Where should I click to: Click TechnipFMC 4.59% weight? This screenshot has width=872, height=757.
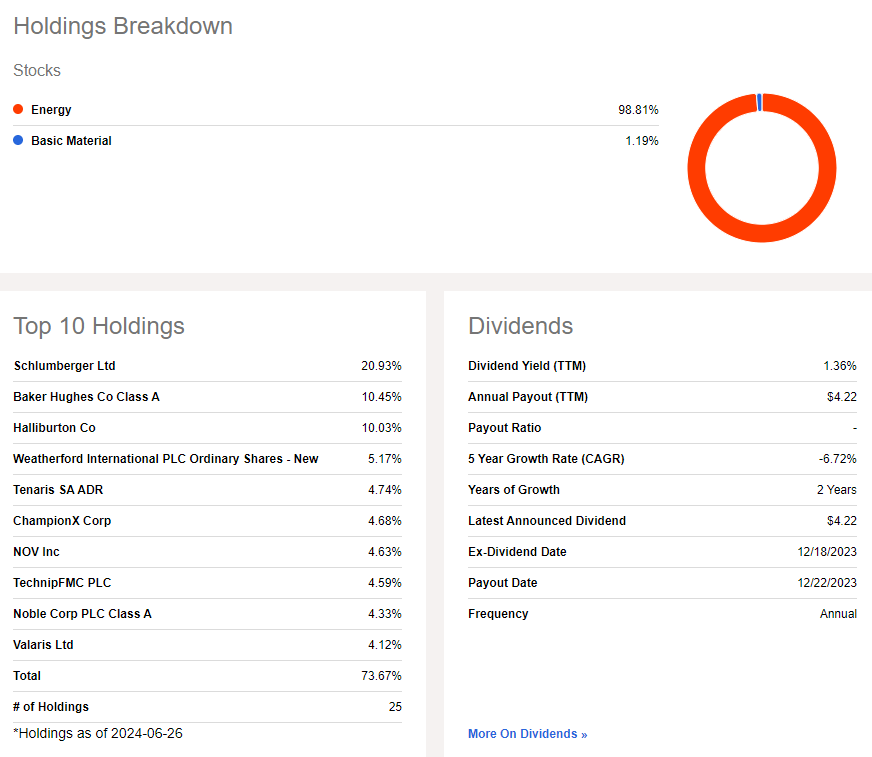tap(384, 583)
